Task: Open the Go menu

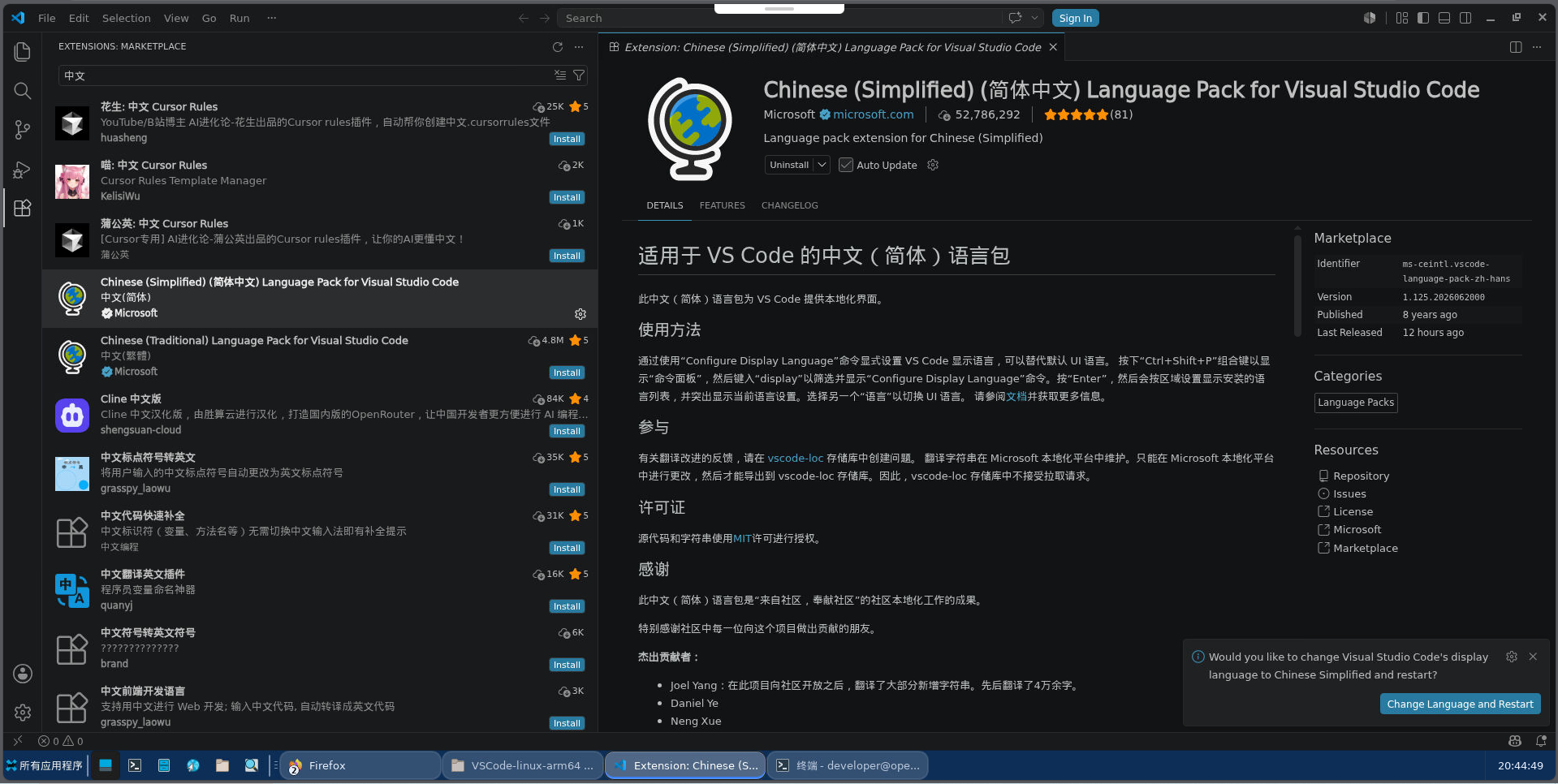Action: (209, 18)
